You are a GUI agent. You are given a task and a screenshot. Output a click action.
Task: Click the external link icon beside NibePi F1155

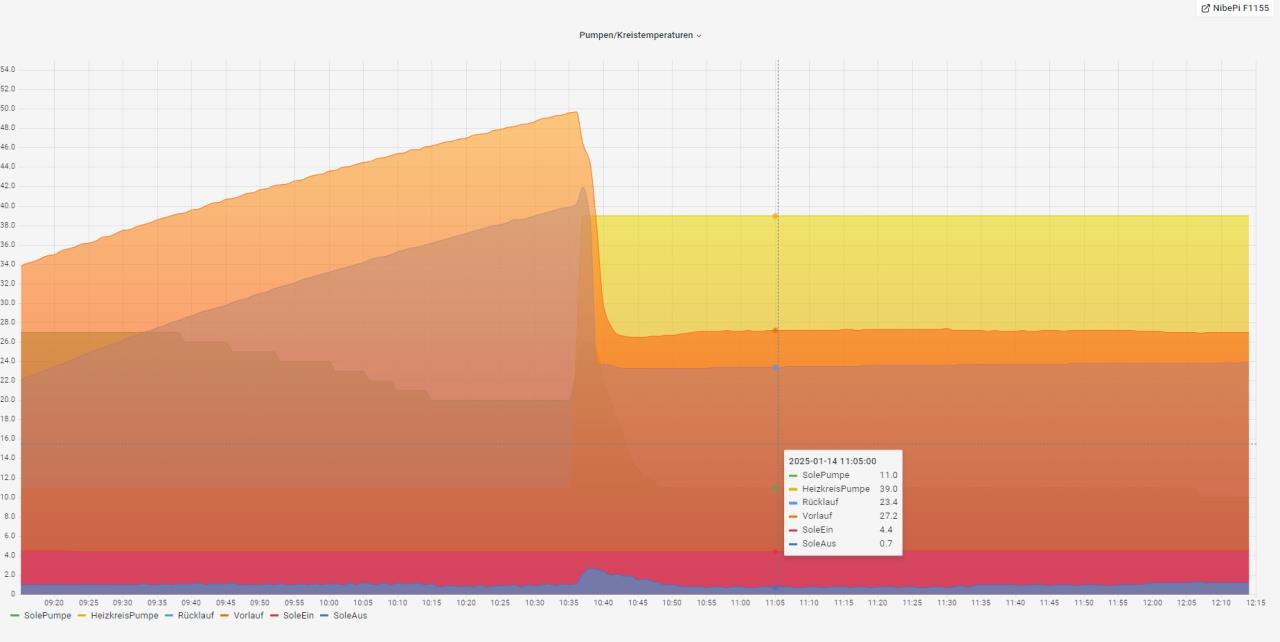(1205, 8)
